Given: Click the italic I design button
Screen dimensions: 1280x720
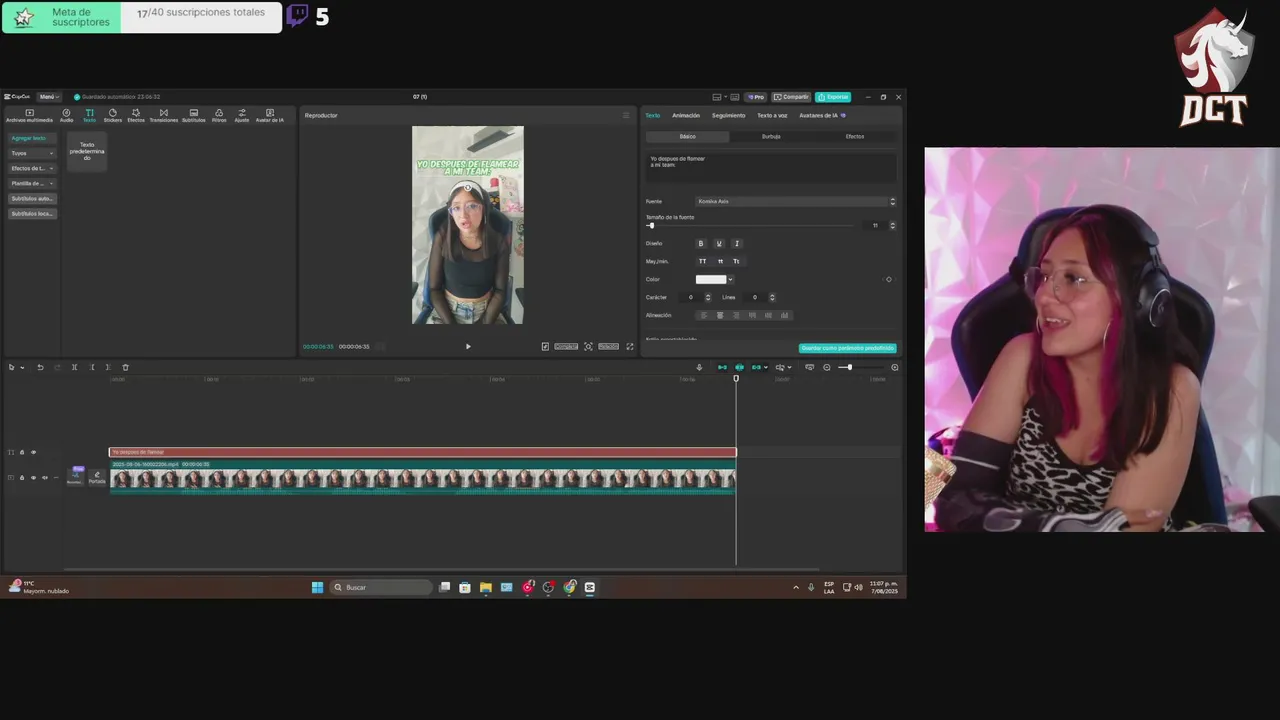Looking at the screenshot, I should click(x=737, y=243).
